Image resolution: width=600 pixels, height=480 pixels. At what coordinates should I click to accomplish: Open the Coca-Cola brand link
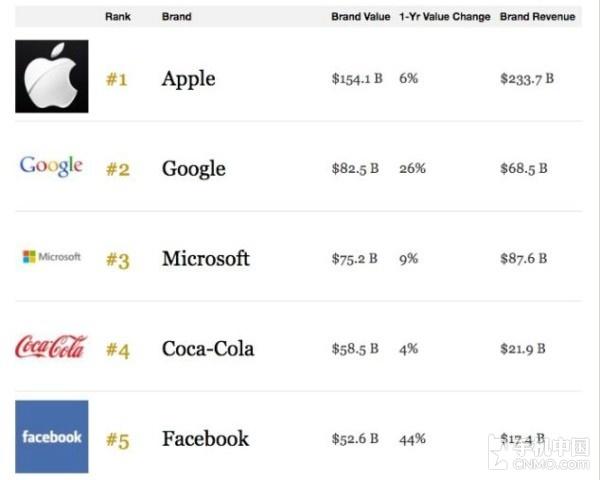point(208,349)
